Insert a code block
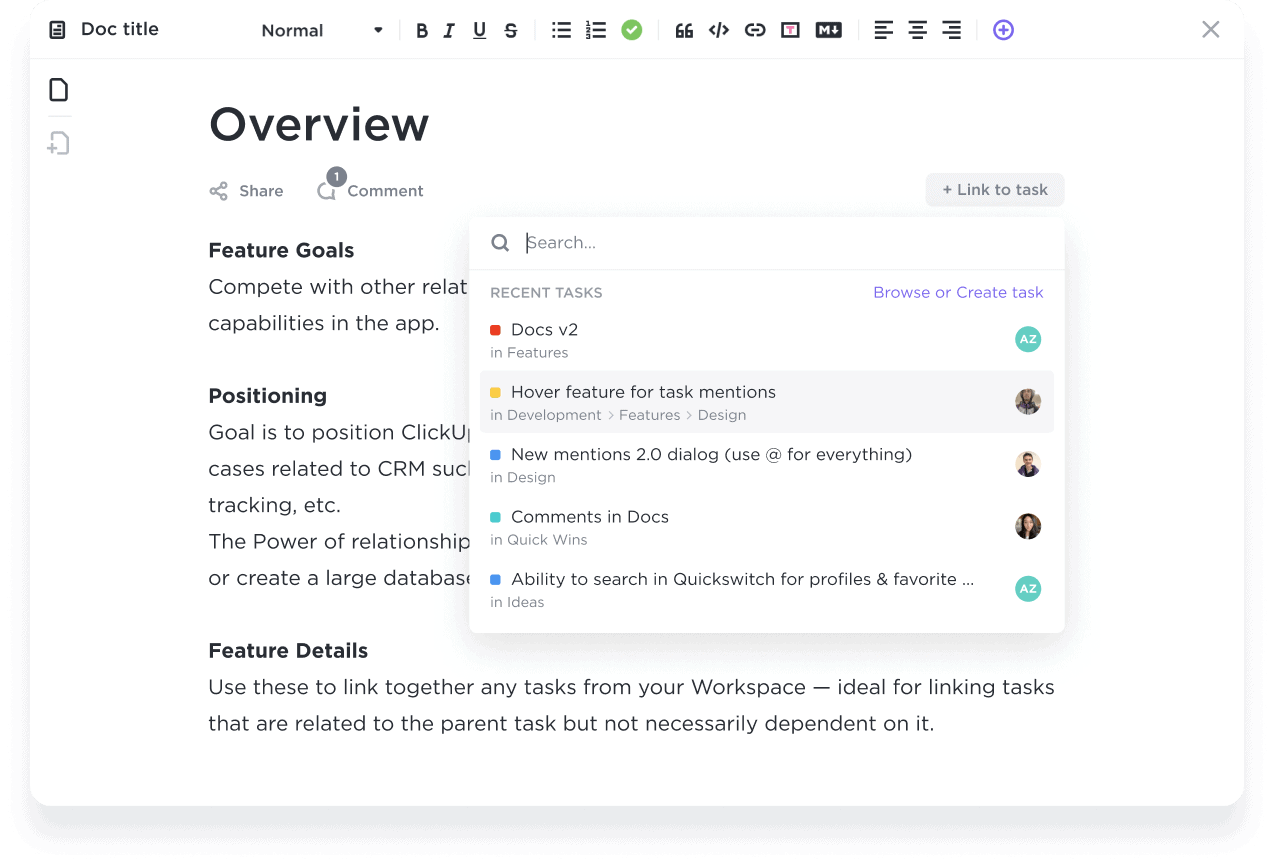 tap(719, 31)
